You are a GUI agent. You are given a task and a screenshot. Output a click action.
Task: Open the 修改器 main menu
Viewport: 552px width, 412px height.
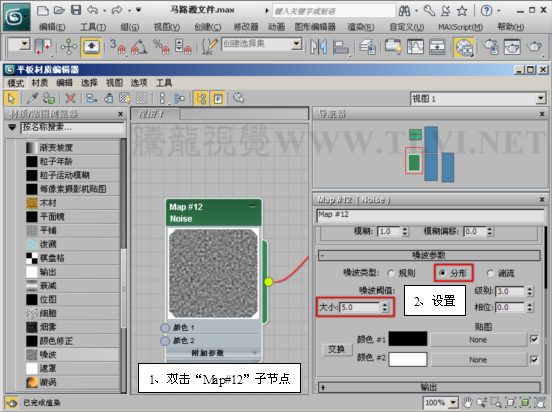(x=246, y=27)
